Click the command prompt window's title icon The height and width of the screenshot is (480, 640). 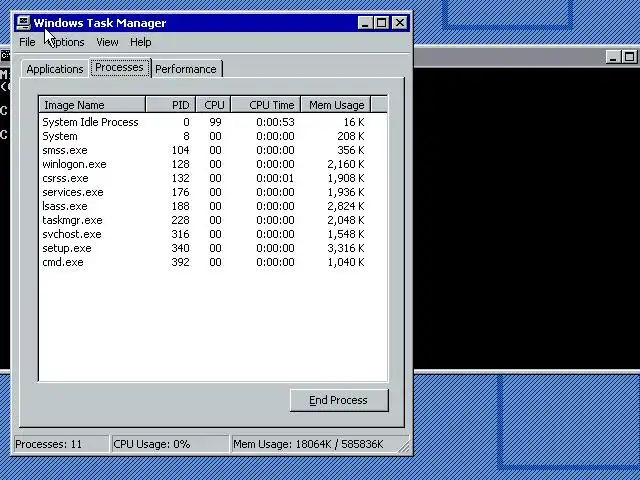pyautogui.click(x=5, y=56)
